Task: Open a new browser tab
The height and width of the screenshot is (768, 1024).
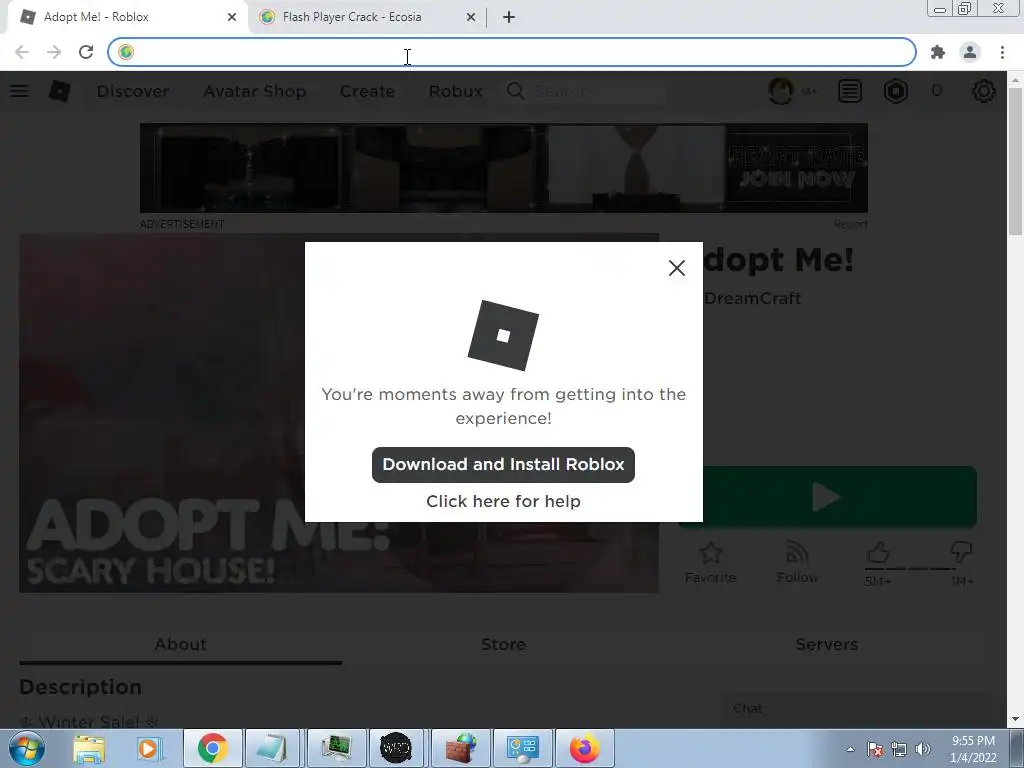Action: point(509,17)
